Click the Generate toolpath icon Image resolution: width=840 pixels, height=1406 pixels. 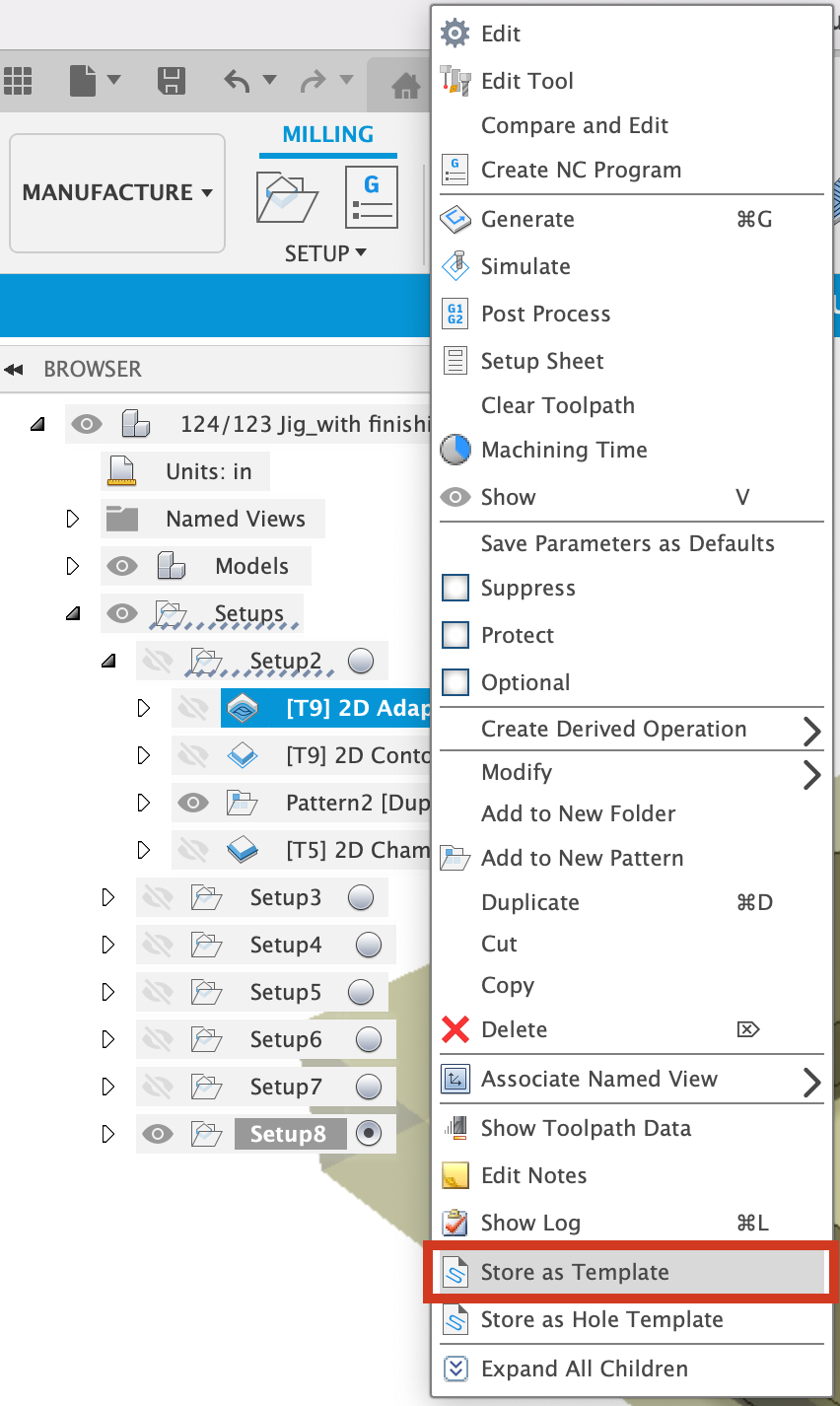(x=454, y=219)
